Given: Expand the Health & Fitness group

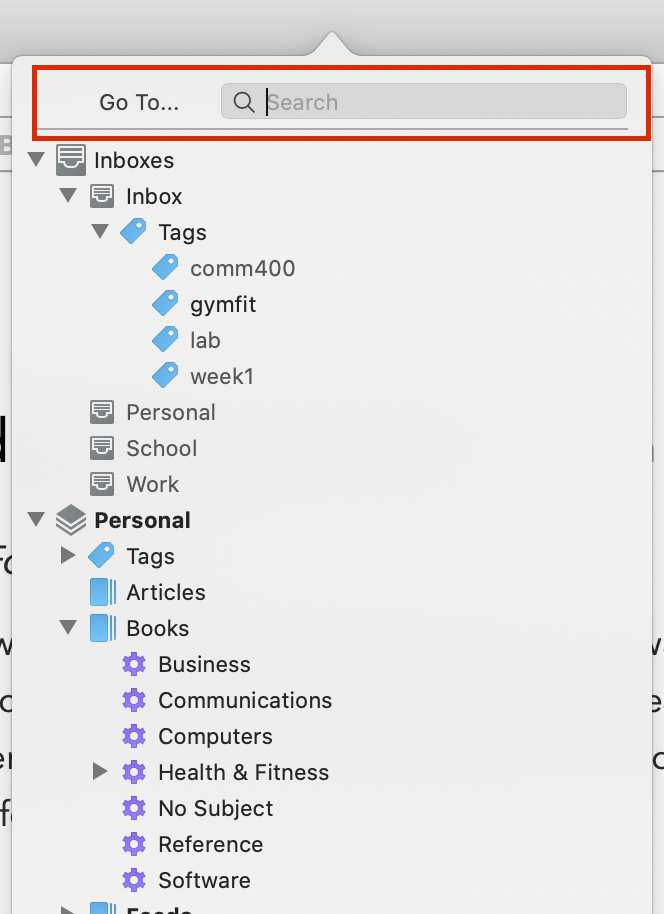Looking at the screenshot, I should [x=100, y=771].
